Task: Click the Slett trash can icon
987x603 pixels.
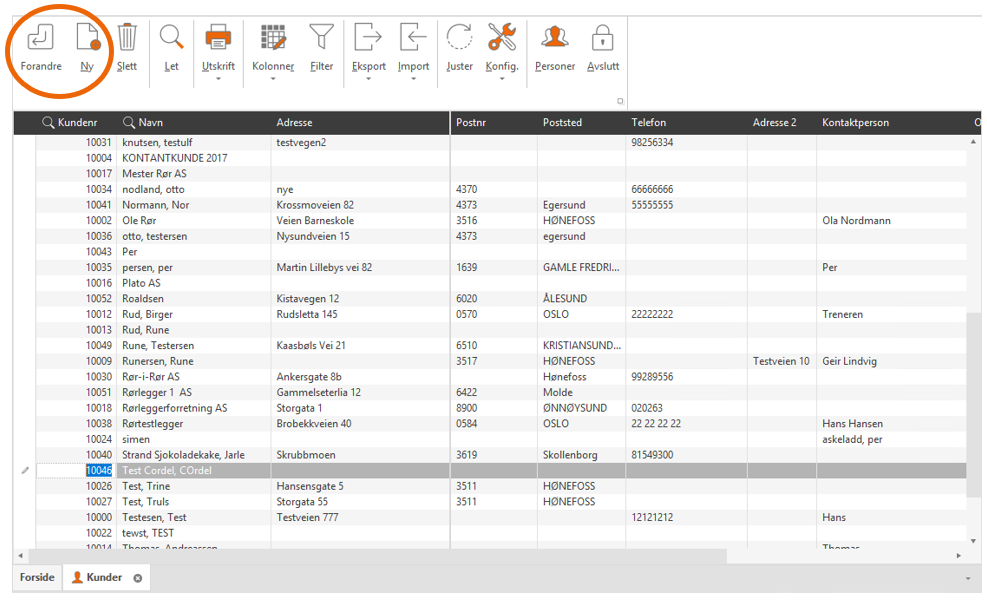Action: (x=127, y=39)
